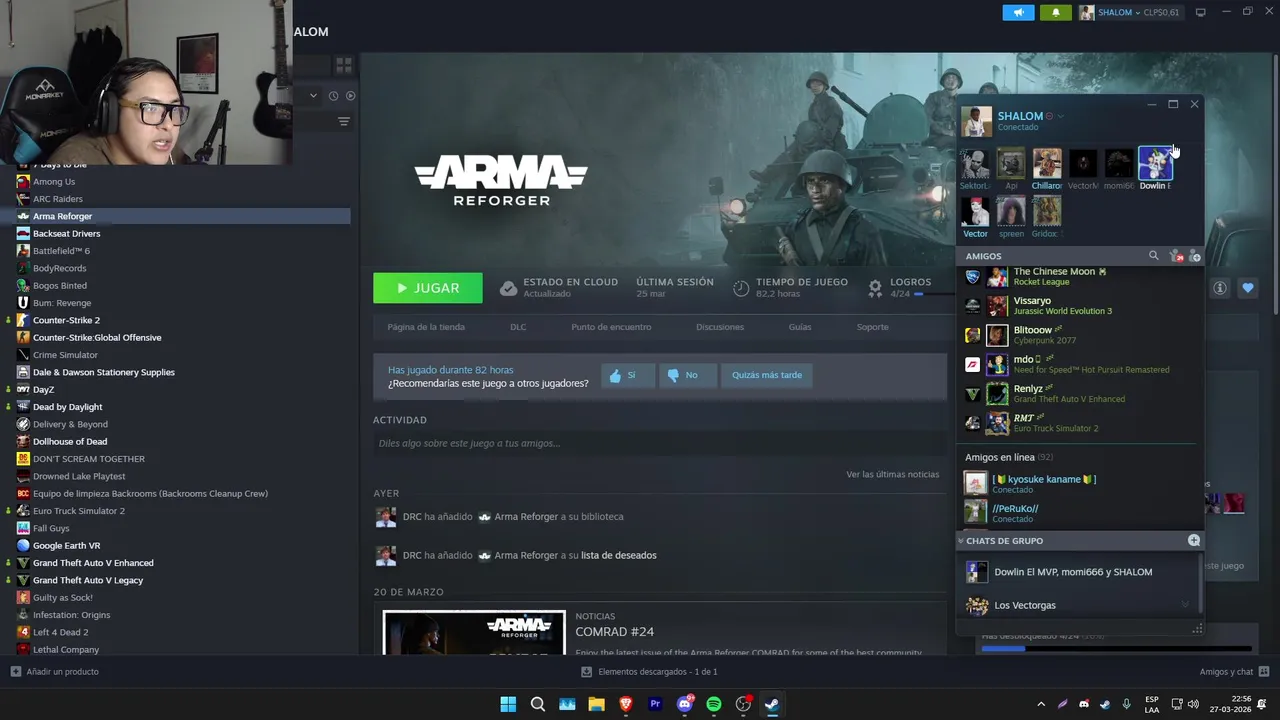Select friend Renlyz playing GTA V Enhanced
This screenshot has width=1280, height=720.
tap(1080, 394)
